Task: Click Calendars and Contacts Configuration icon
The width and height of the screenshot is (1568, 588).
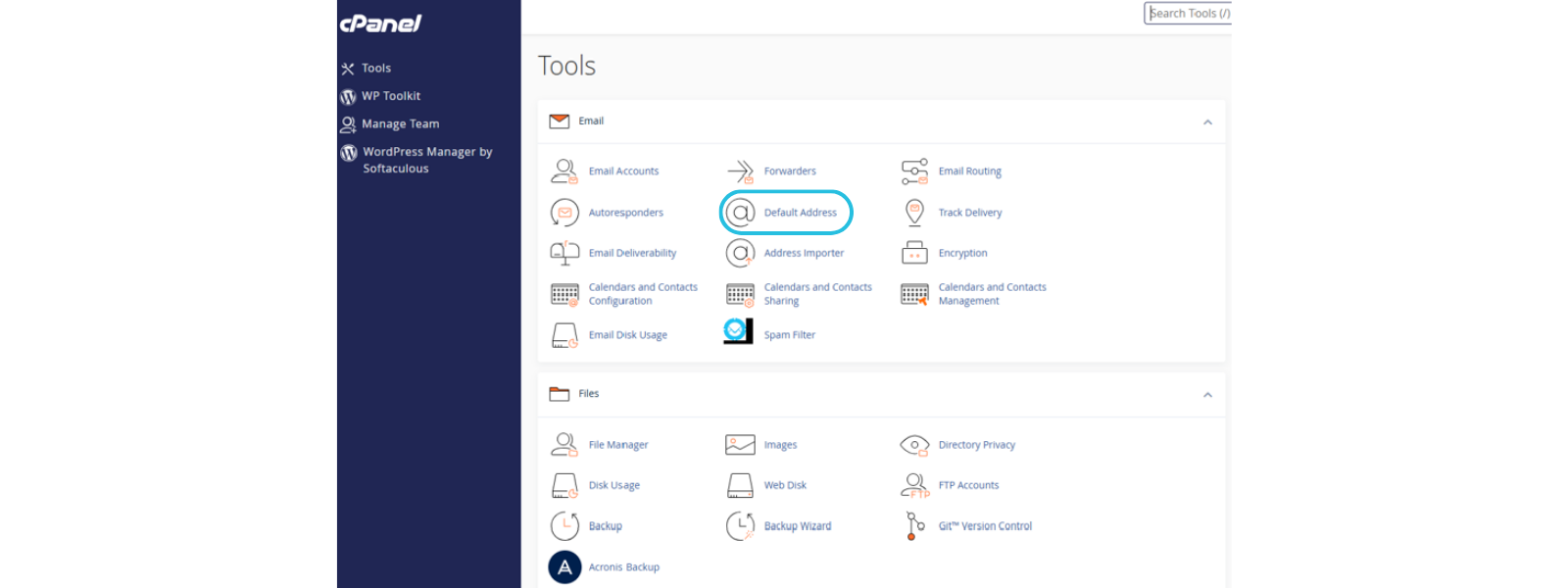Action: click(565, 294)
